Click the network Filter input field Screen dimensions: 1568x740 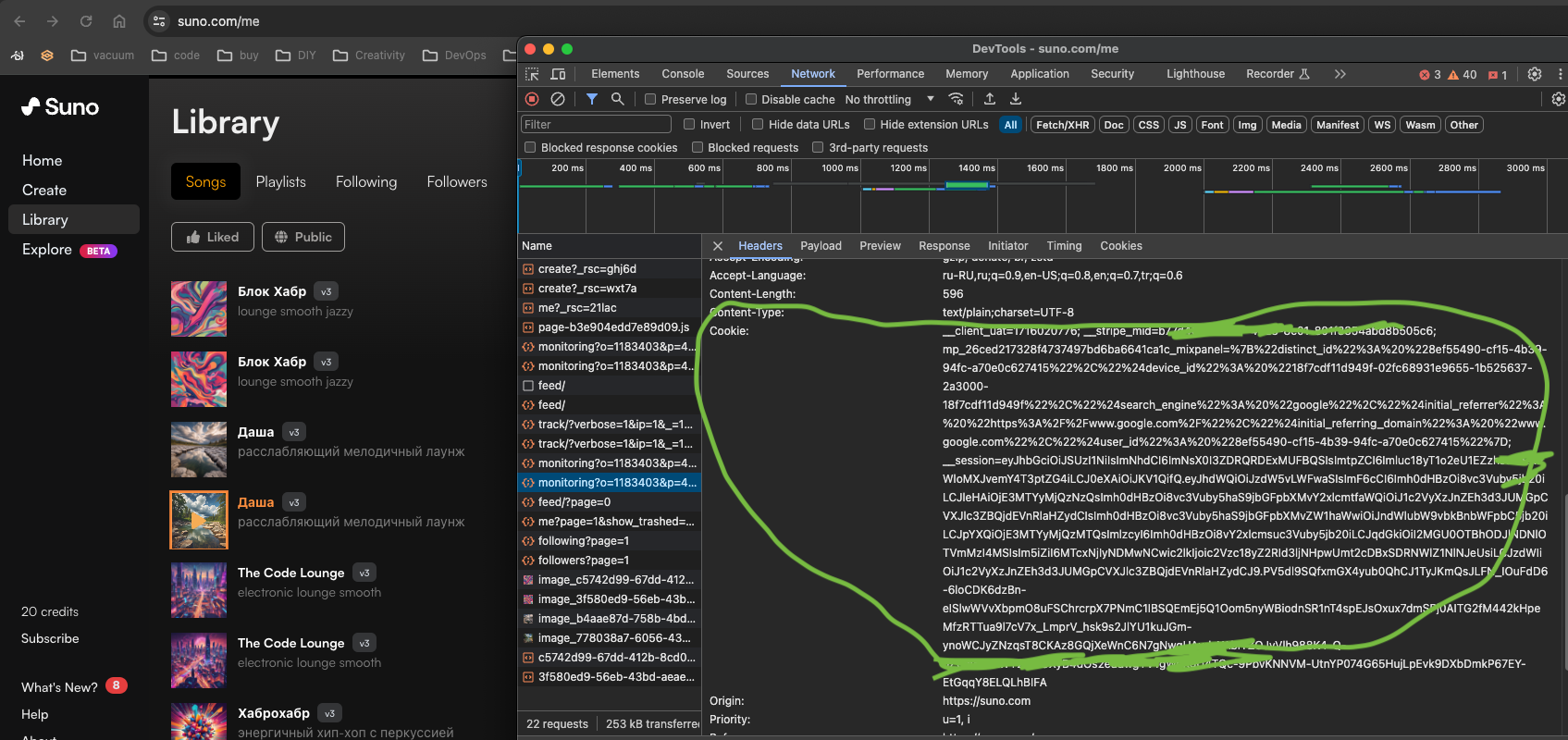coord(597,124)
